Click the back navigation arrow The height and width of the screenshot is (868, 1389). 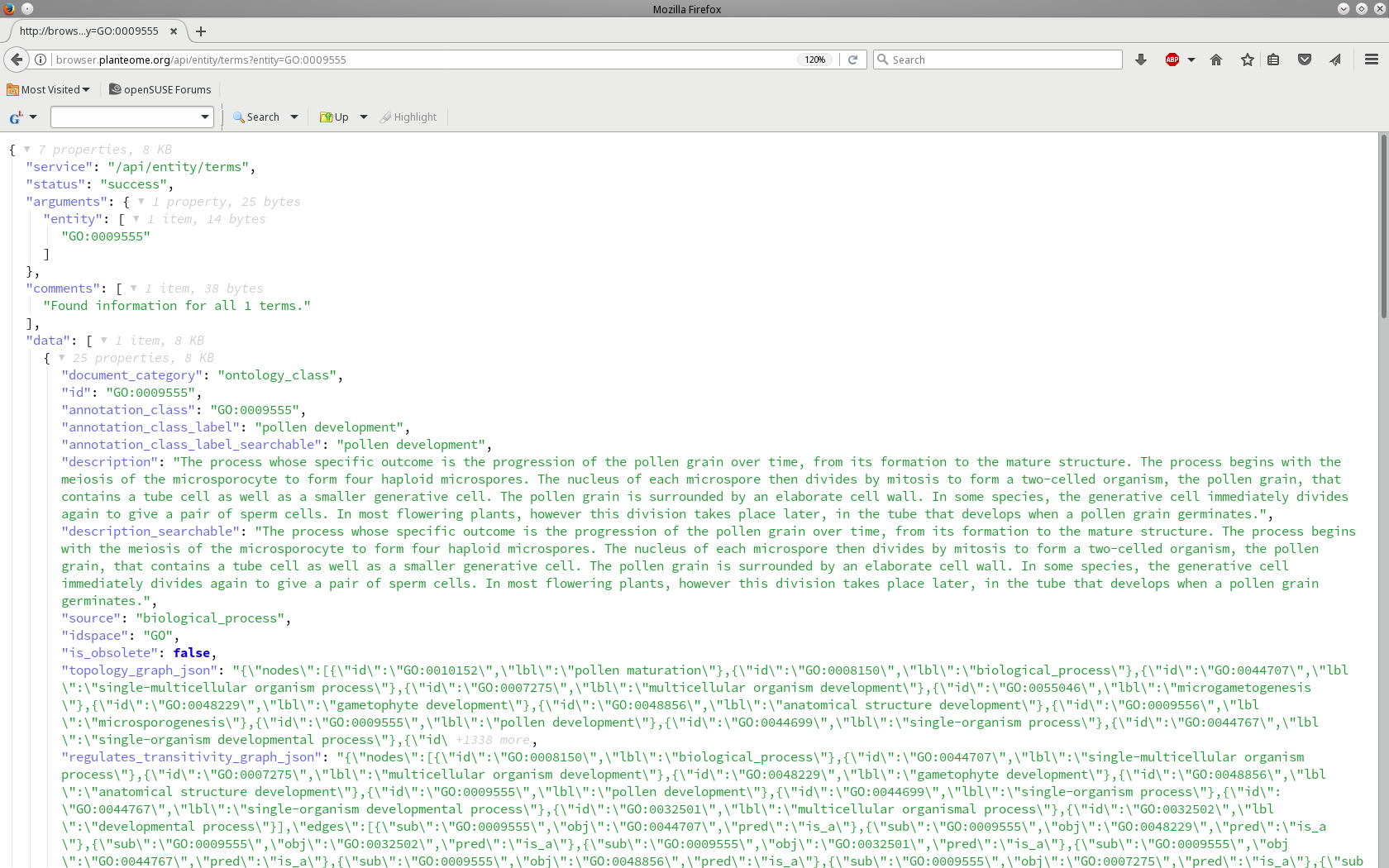click(17, 60)
